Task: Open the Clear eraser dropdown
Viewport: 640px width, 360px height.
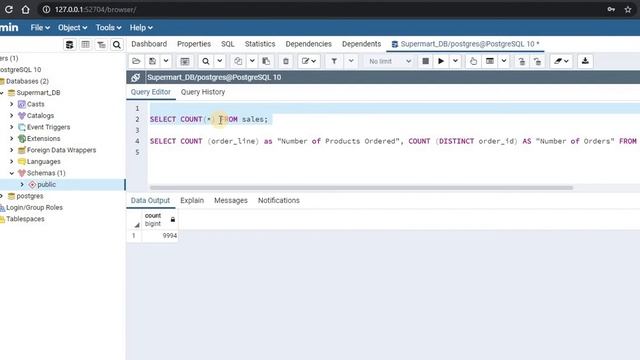Action: point(561,61)
